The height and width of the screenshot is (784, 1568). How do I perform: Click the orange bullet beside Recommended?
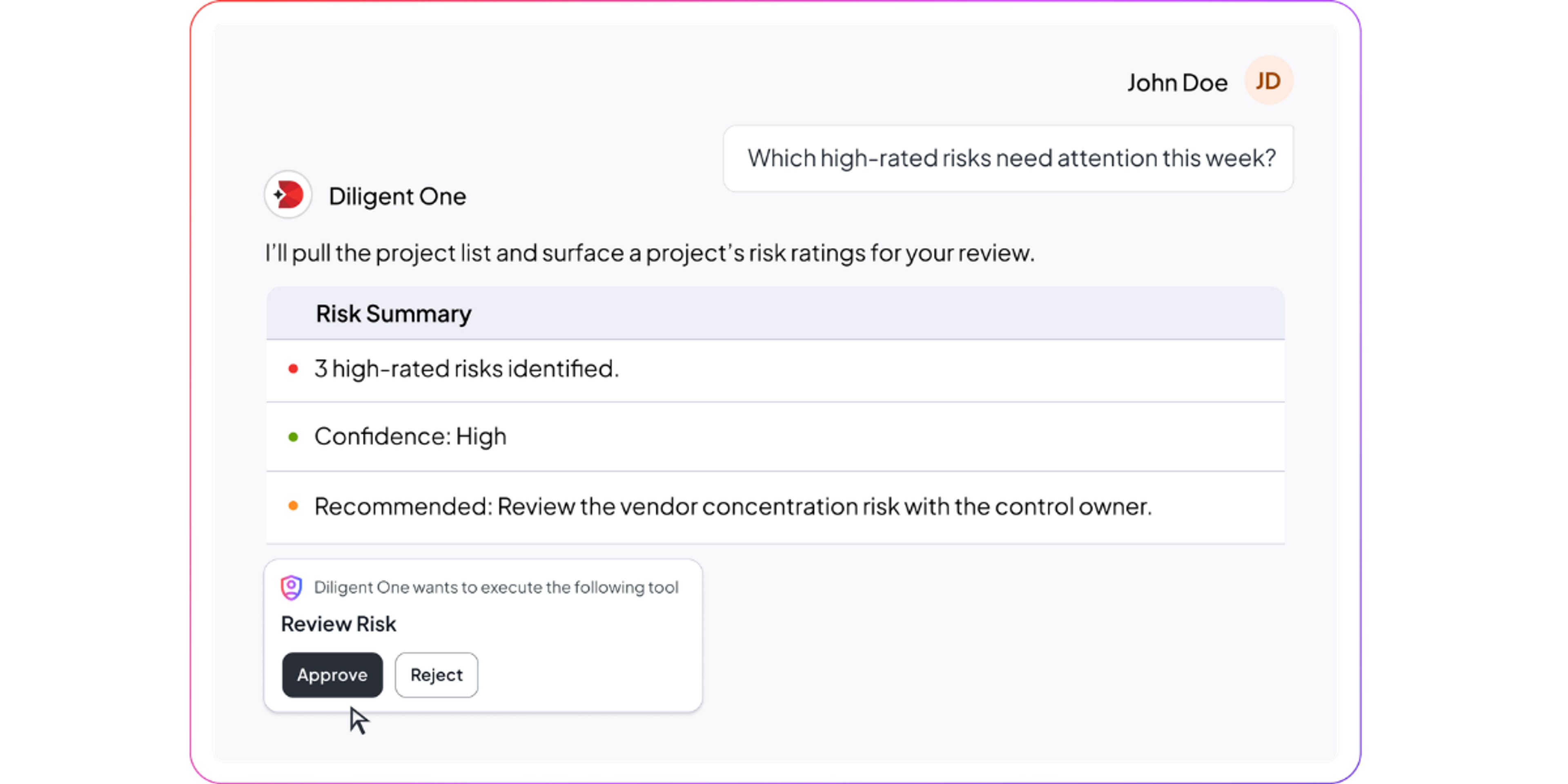[x=293, y=505]
